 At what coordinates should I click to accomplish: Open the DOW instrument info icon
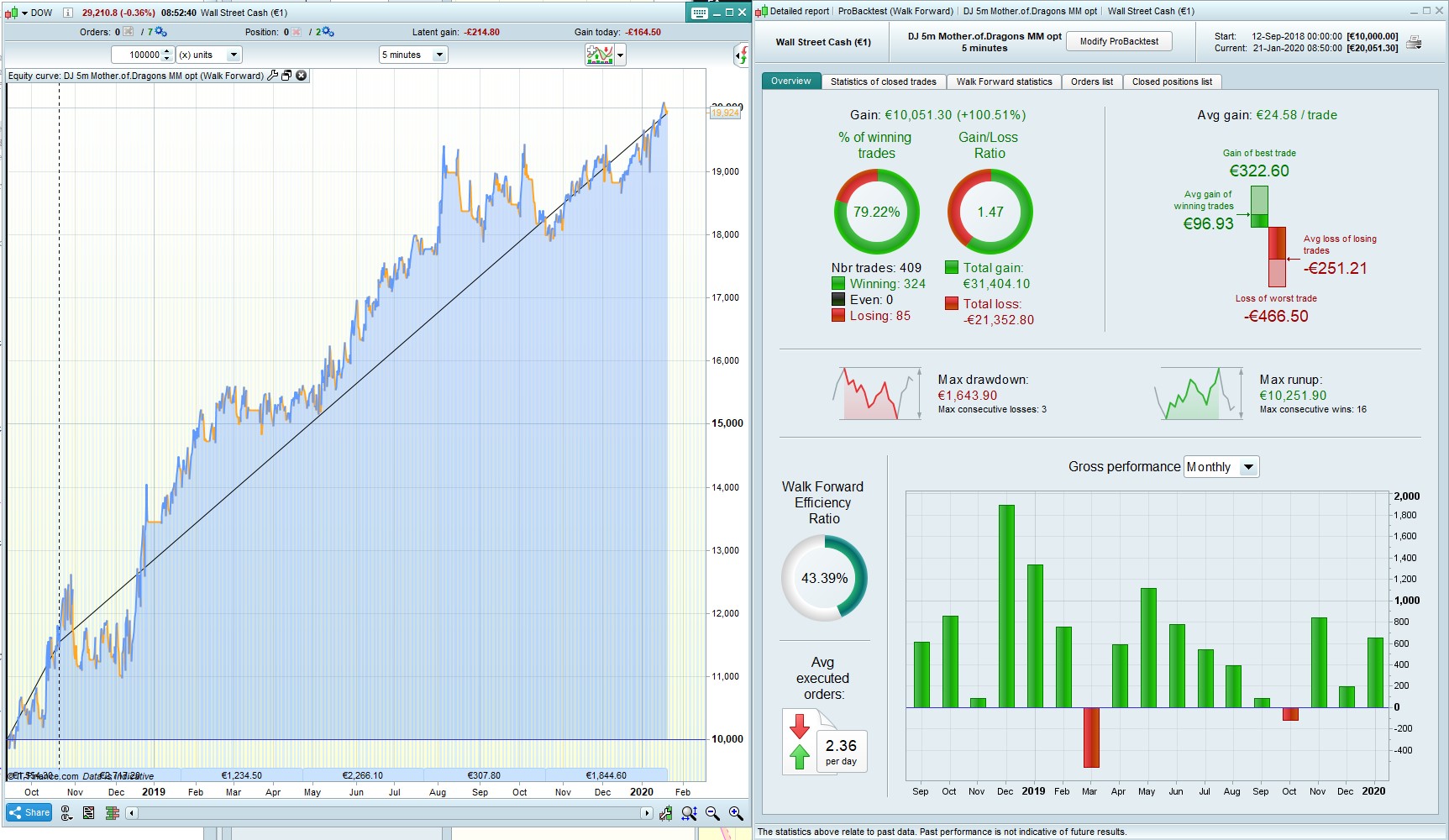pyautogui.click(x=67, y=13)
